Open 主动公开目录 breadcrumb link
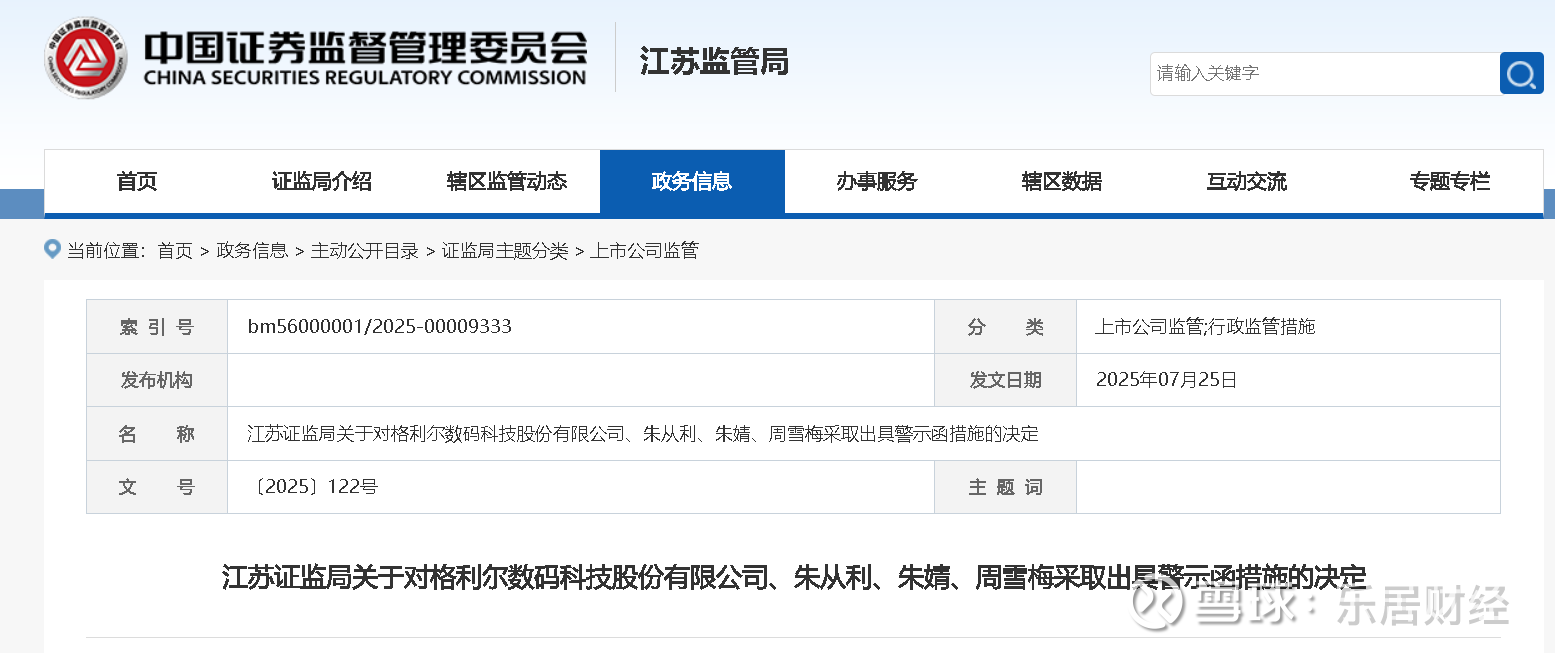This screenshot has width=1555, height=653. pyautogui.click(x=365, y=250)
